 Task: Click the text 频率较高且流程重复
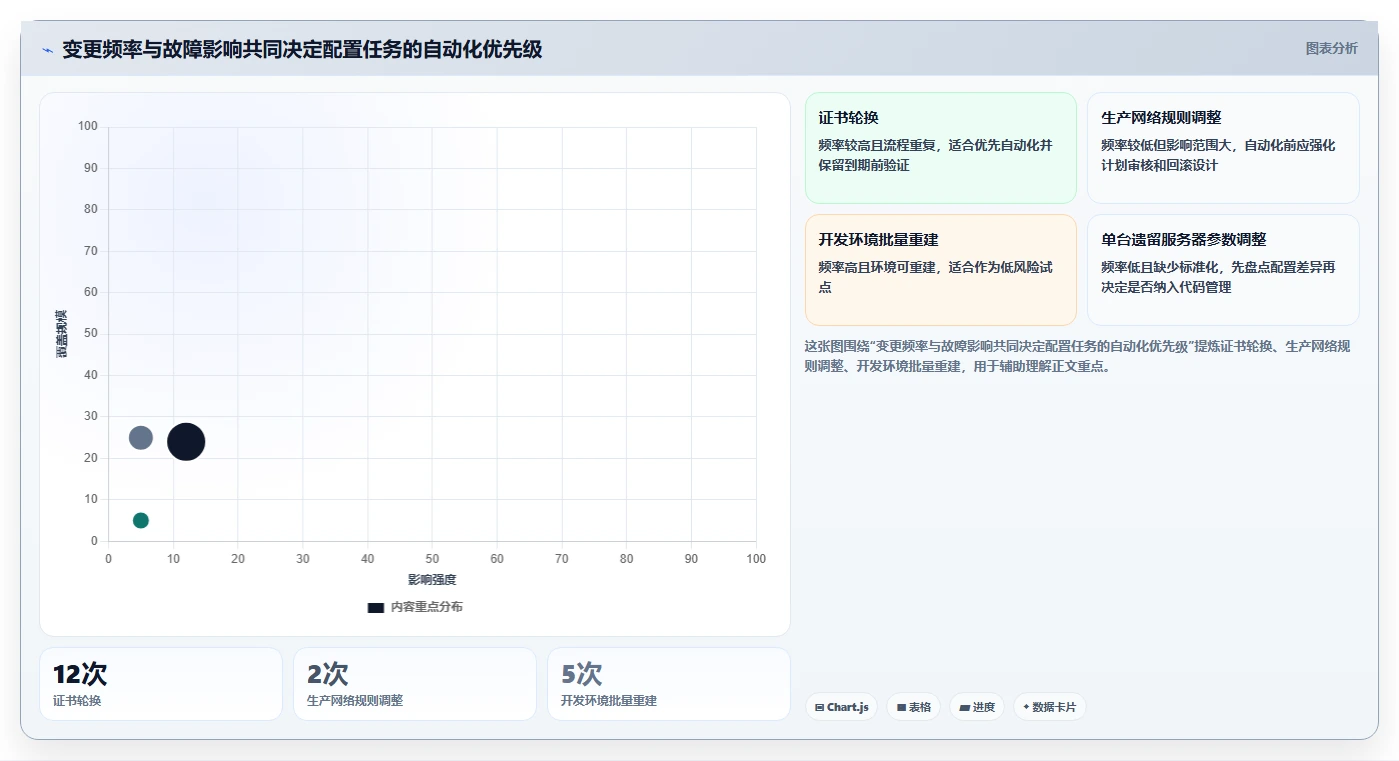coord(935,155)
